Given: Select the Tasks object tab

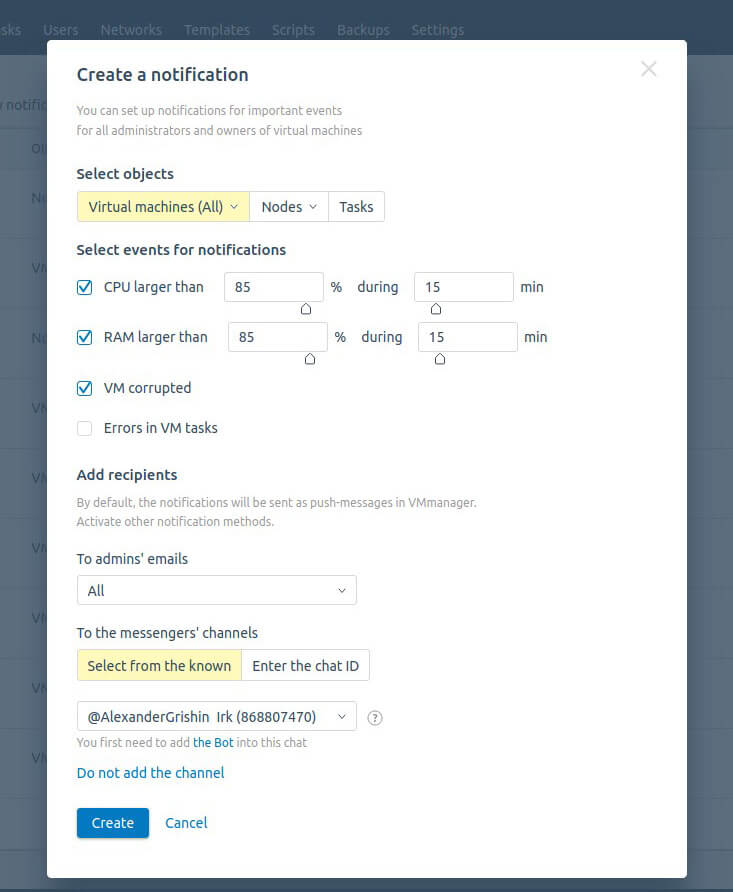Looking at the screenshot, I should (357, 207).
